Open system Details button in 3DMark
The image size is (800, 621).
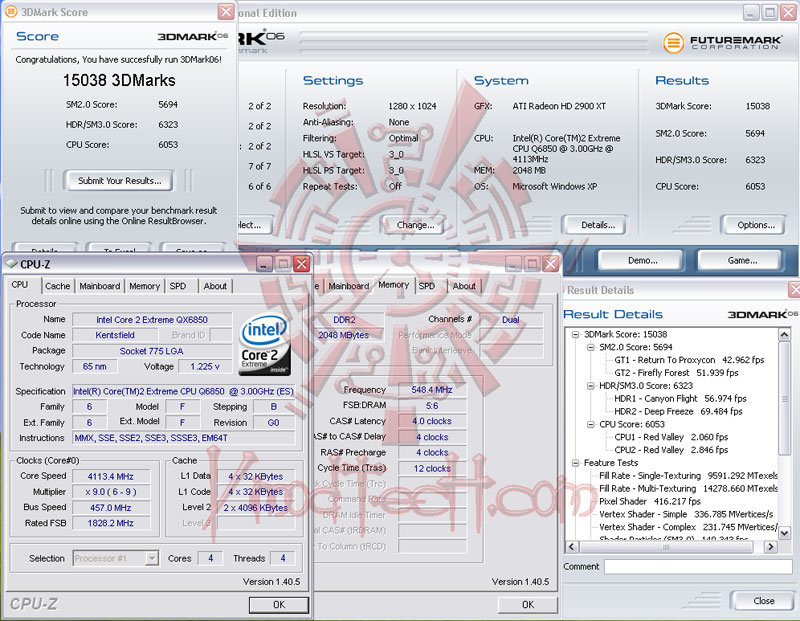[x=594, y=225]
